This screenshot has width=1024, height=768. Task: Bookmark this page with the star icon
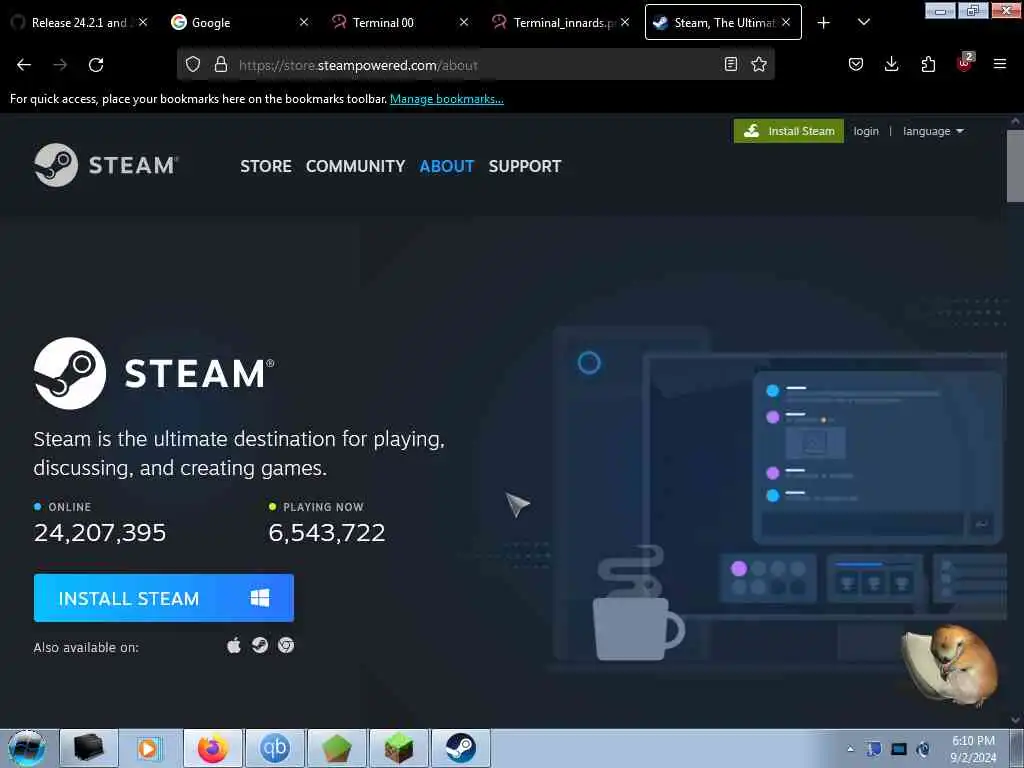[759, 64]
